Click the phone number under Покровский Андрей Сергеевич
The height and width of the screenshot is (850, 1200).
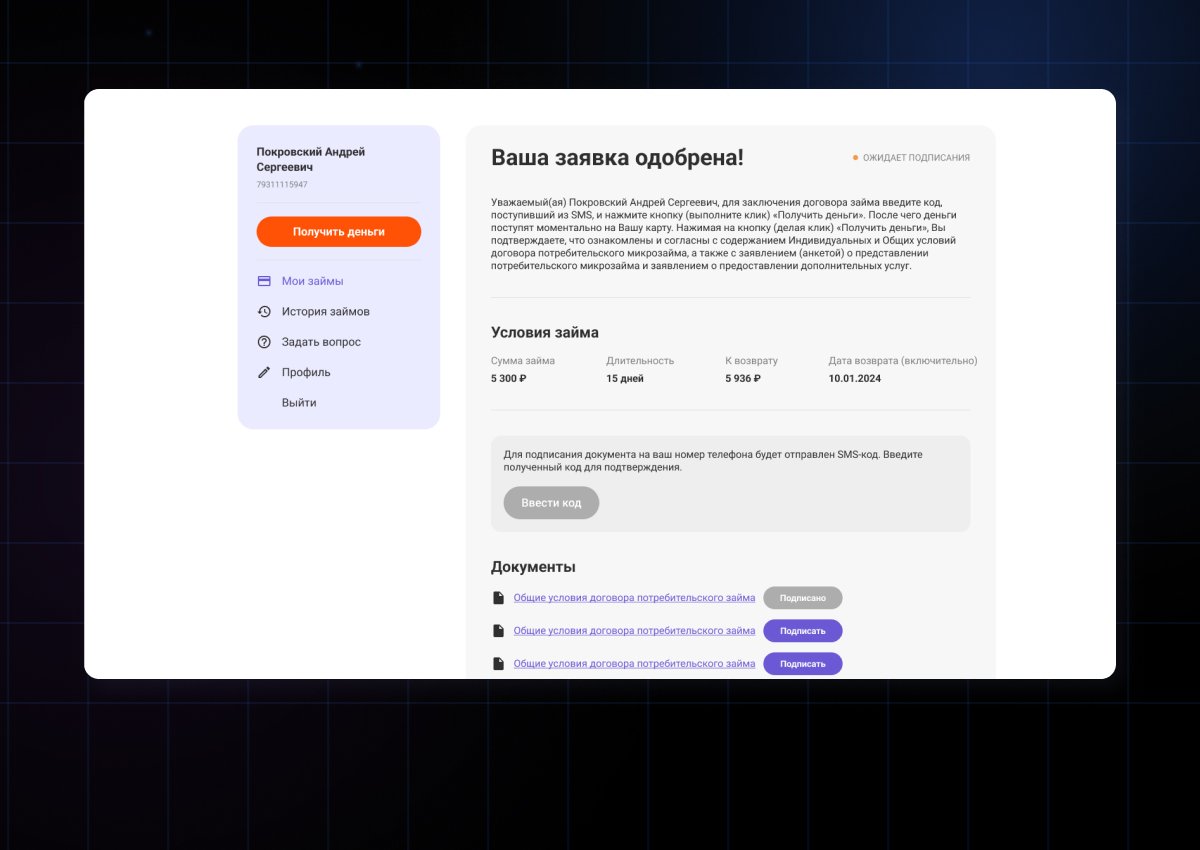tap(282, 184)
